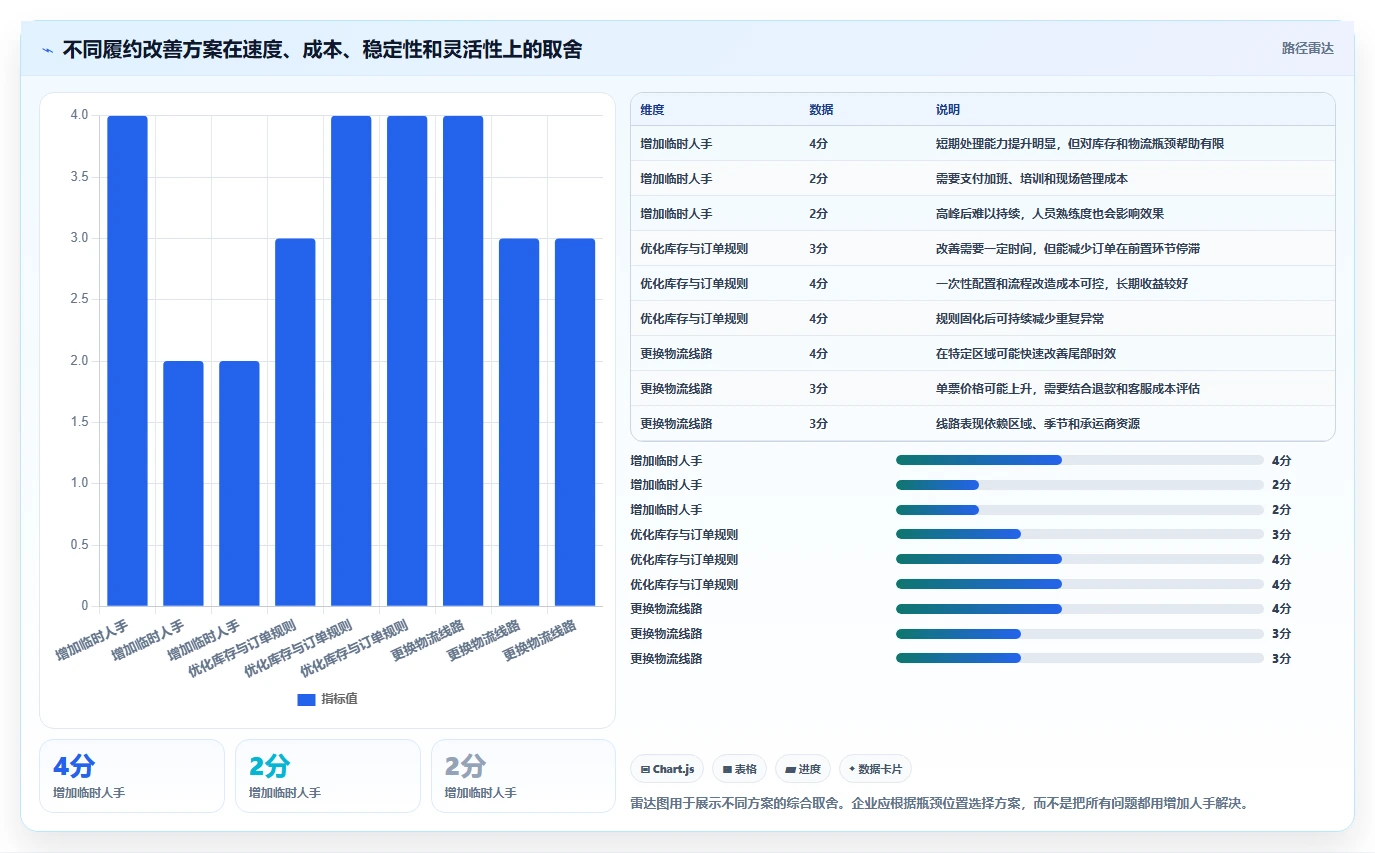This screenshot has height=853, width=1375.
Task: Click the 3分 score in the 线路表现依赖区域 row
Action: [818, 424]
